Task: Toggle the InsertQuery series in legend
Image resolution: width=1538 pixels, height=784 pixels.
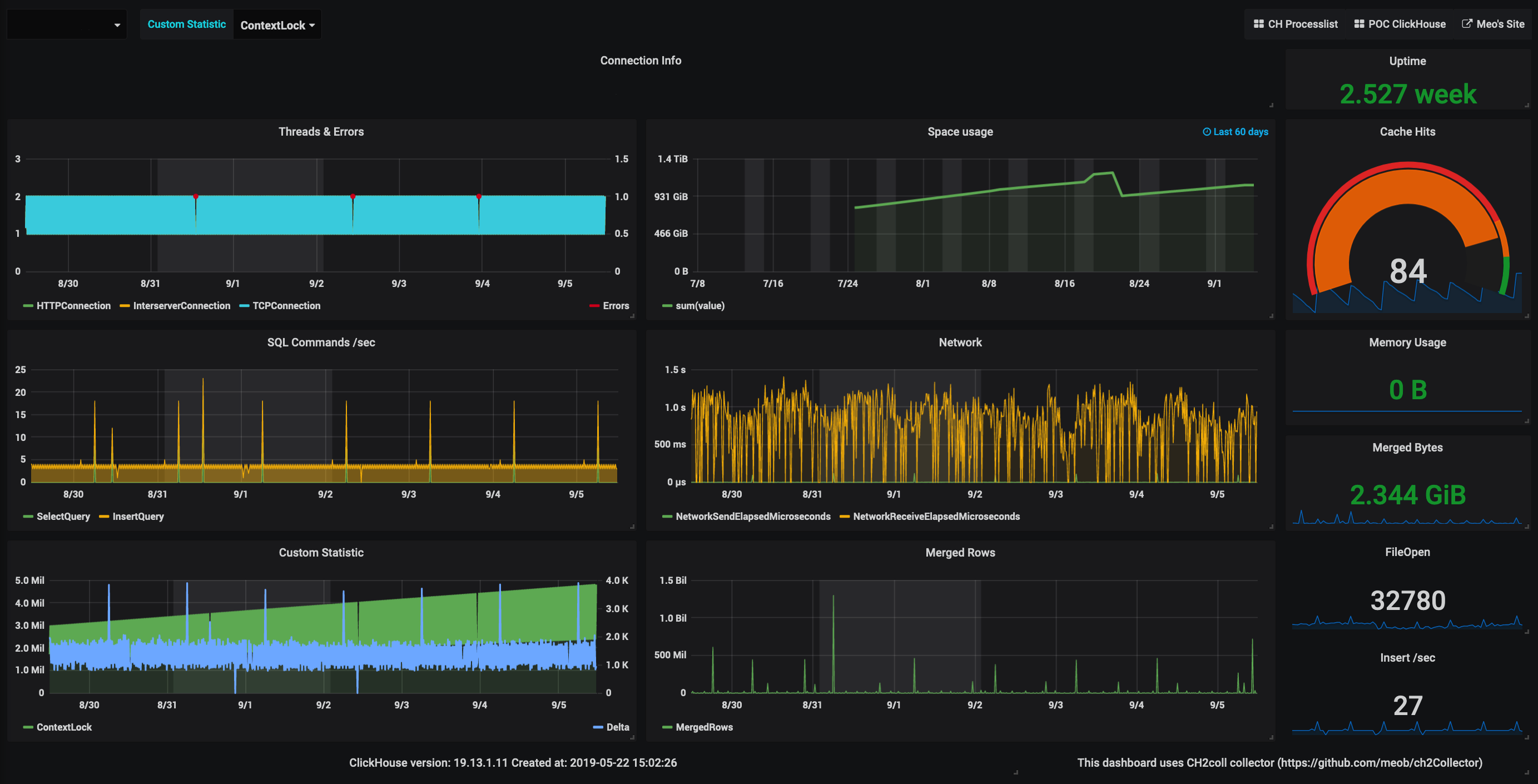Action: coord(138,517)
